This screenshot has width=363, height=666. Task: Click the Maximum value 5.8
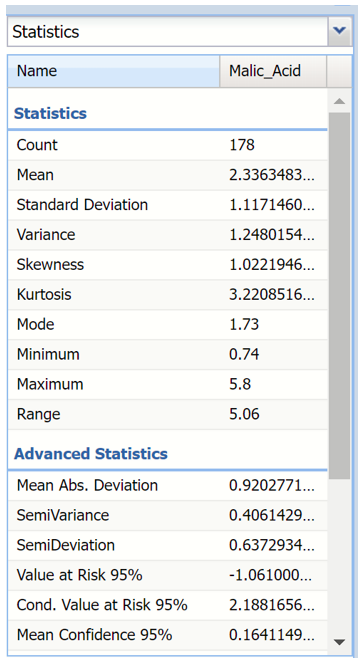tap(240, 384)
